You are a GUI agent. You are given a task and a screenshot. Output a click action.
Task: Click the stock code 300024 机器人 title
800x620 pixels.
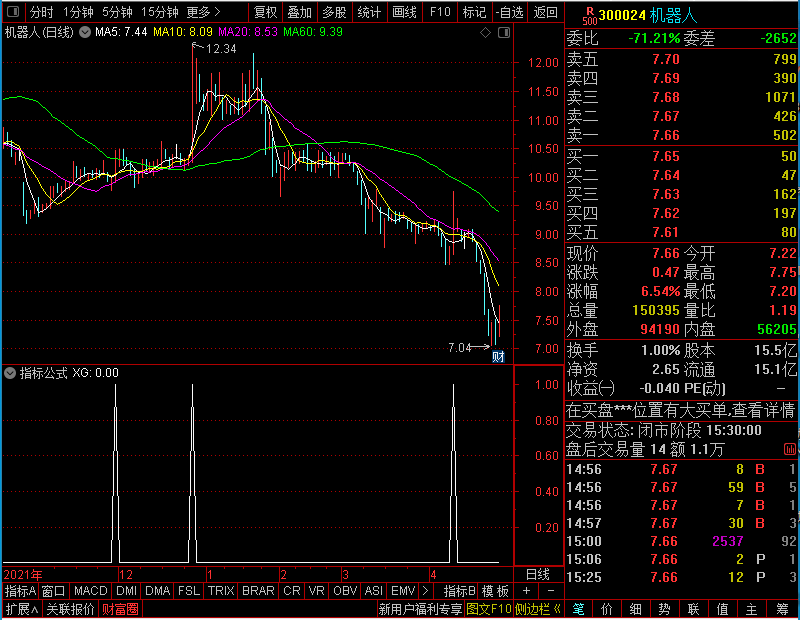(x=648, y=16)
